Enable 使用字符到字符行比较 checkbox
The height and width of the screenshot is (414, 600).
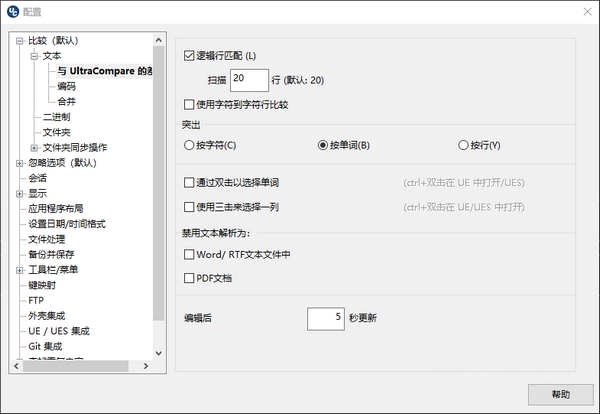tap(189, 104)
